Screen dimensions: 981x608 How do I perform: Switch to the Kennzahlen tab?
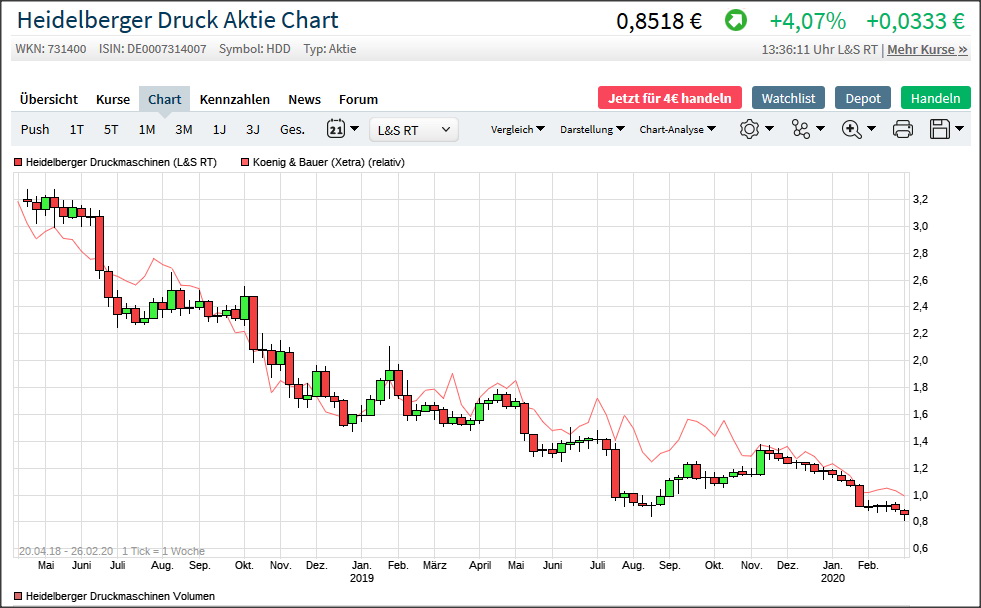point(234,99)
